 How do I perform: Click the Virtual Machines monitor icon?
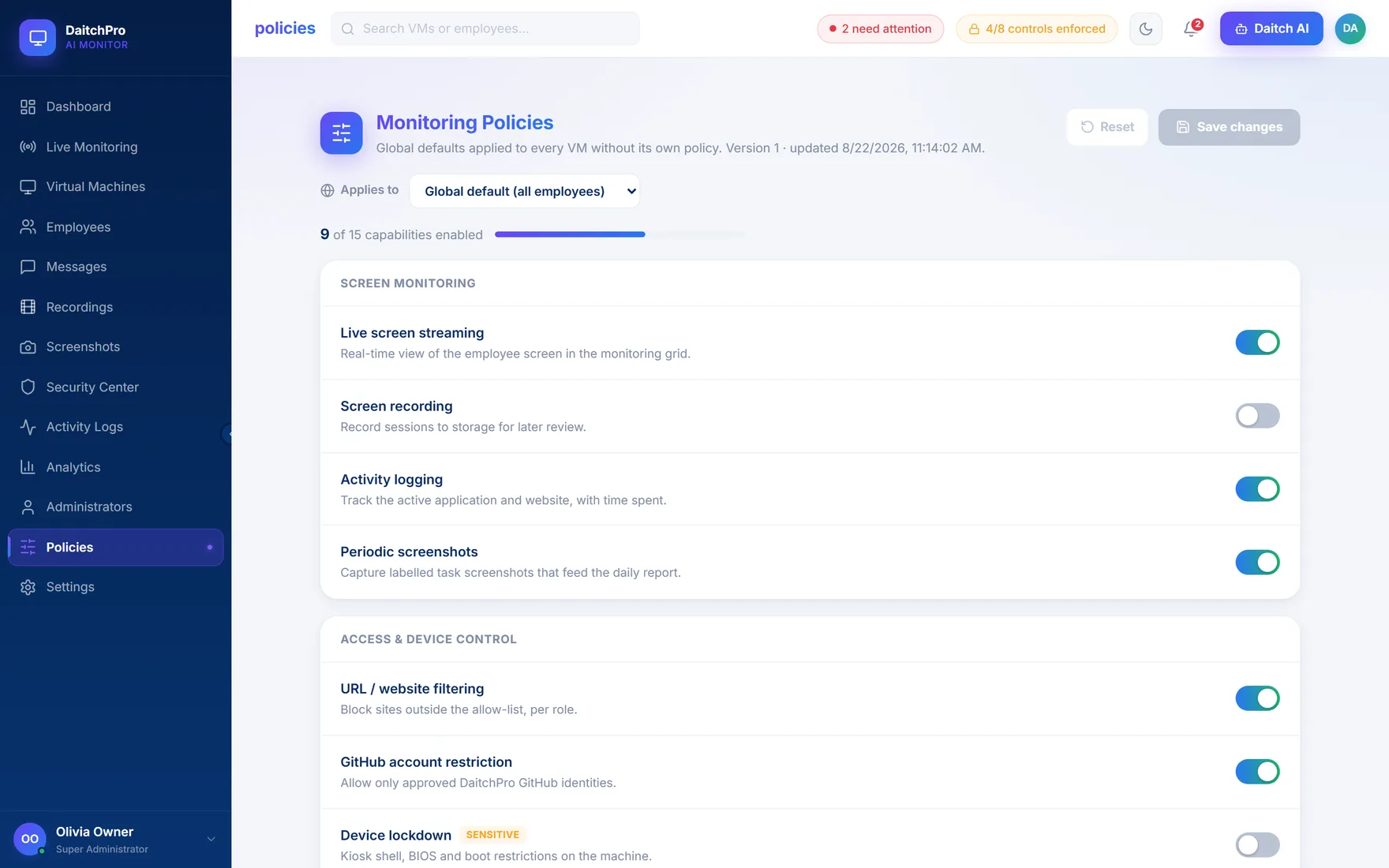tap(28, 187)
